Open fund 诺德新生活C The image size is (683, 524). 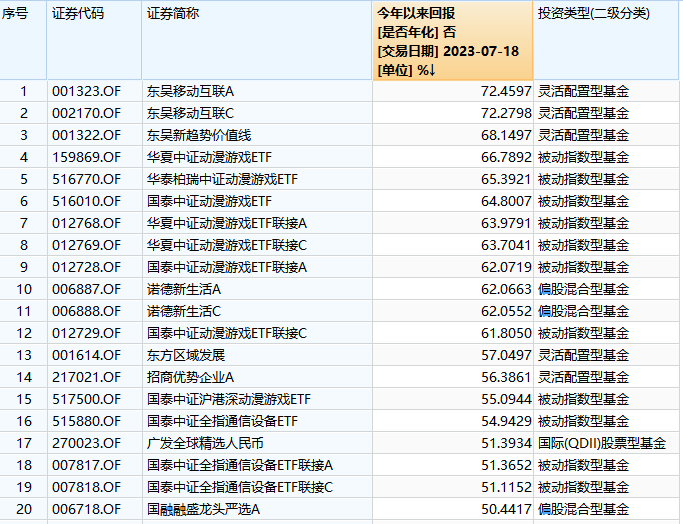(x=184, y=311)
